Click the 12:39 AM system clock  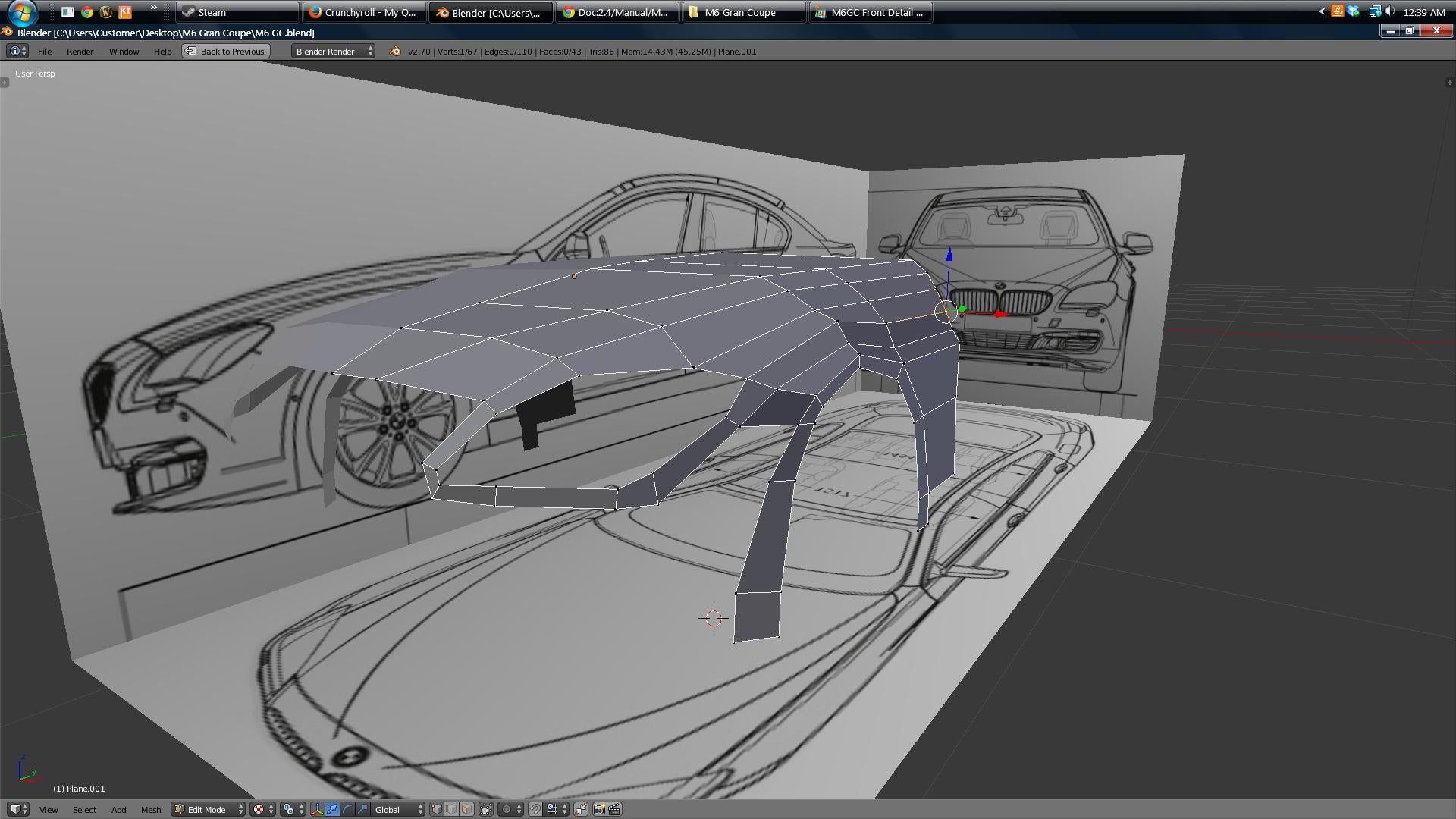click(x=1424, y=12)
